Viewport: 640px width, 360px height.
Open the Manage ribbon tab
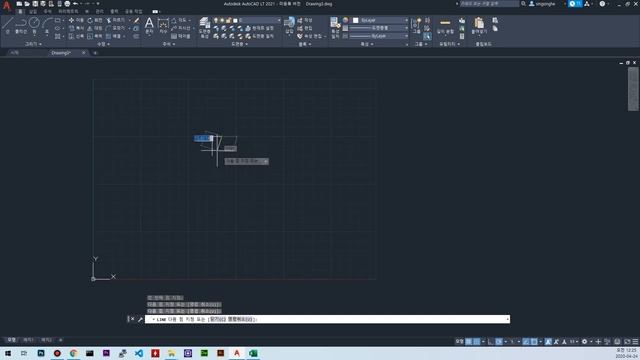point(99,11)
